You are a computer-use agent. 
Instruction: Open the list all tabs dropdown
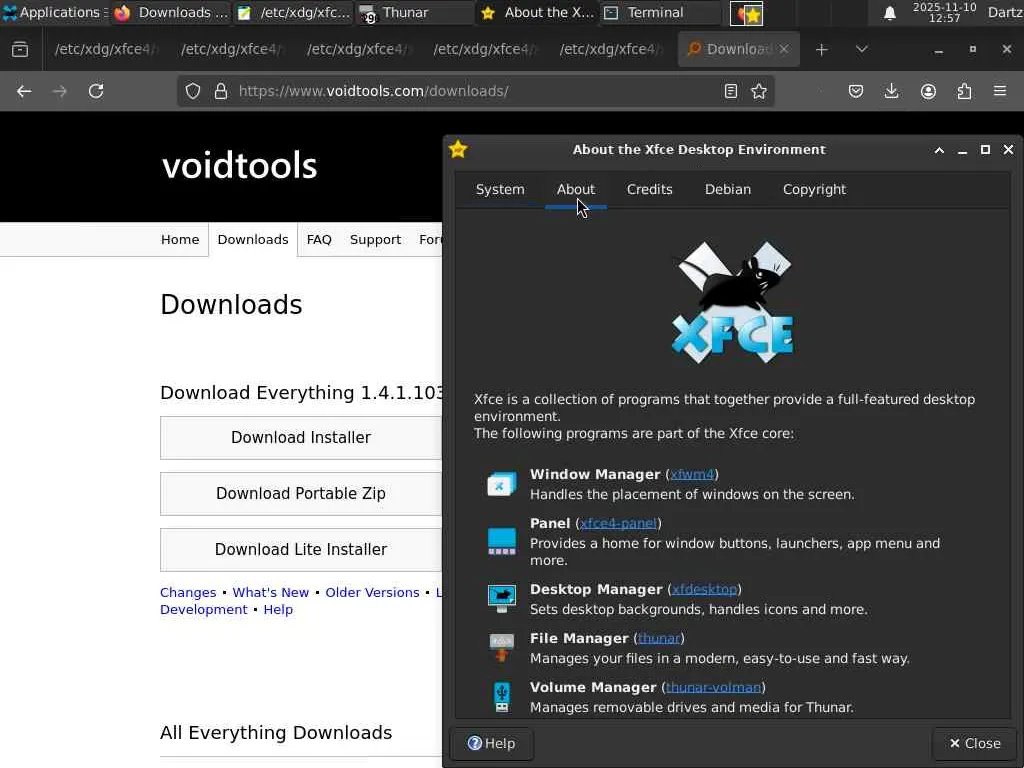pyautogui.click(x=862, y=49)
